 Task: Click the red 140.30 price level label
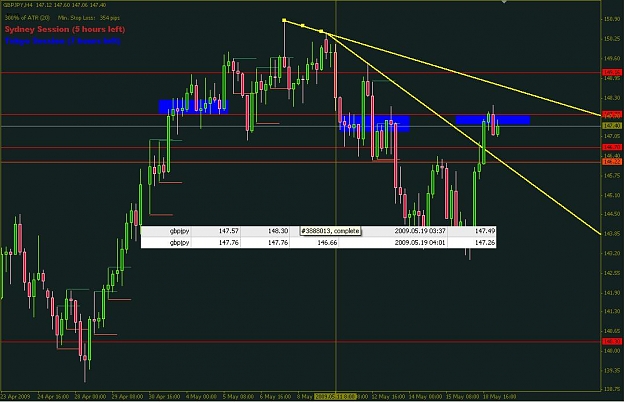coord(612,342)
